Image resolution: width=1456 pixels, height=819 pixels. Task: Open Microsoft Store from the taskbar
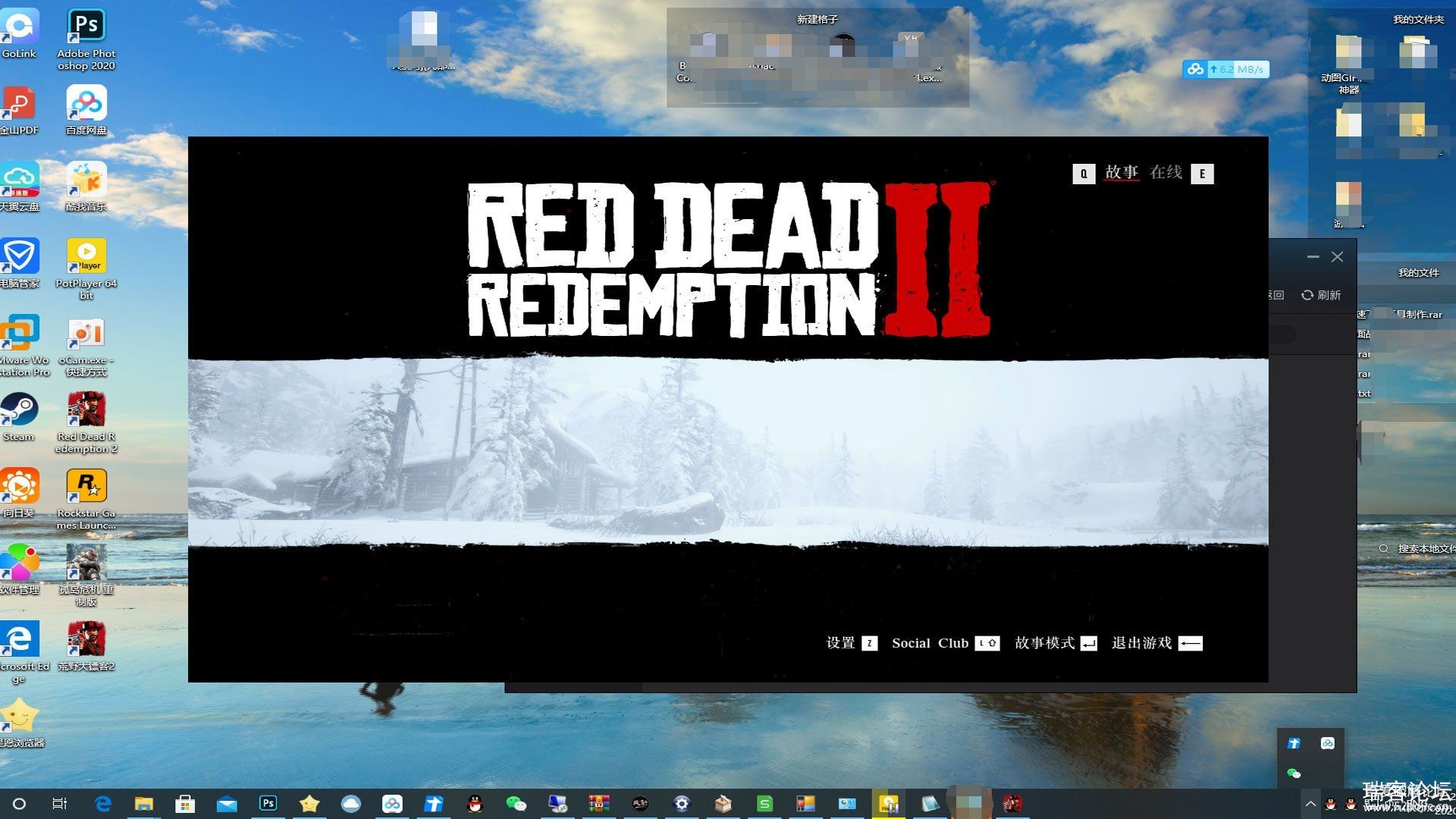pos(185,804)
